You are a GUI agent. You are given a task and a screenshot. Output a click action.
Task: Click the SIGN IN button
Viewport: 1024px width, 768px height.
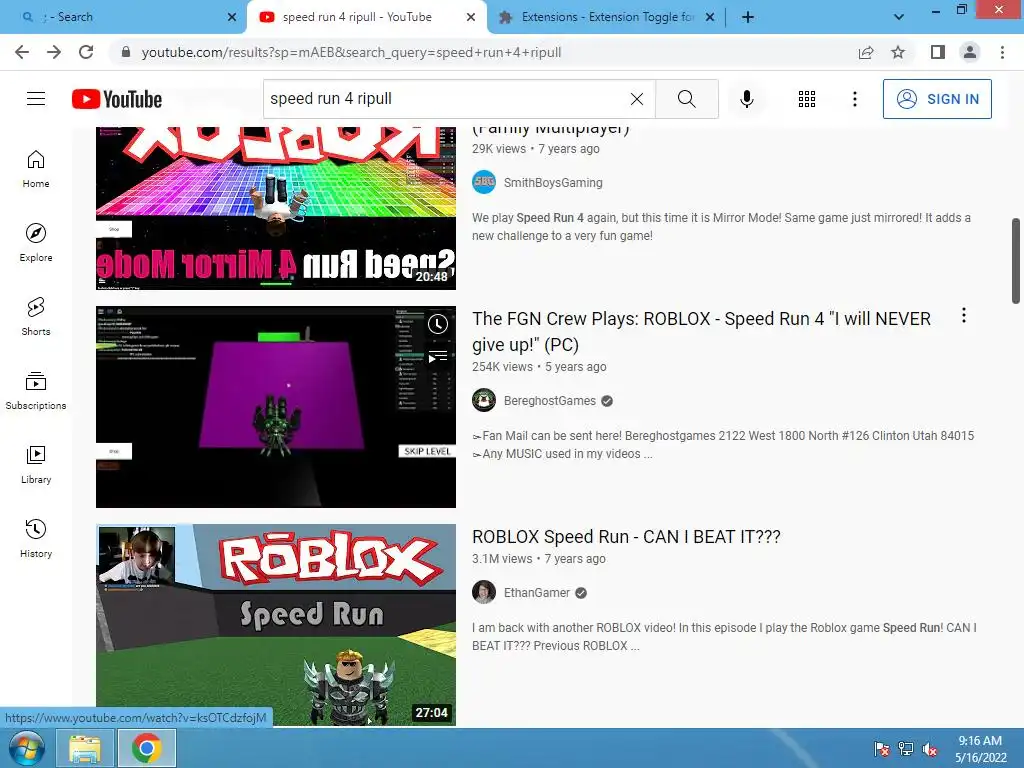[x=937, y=99]
